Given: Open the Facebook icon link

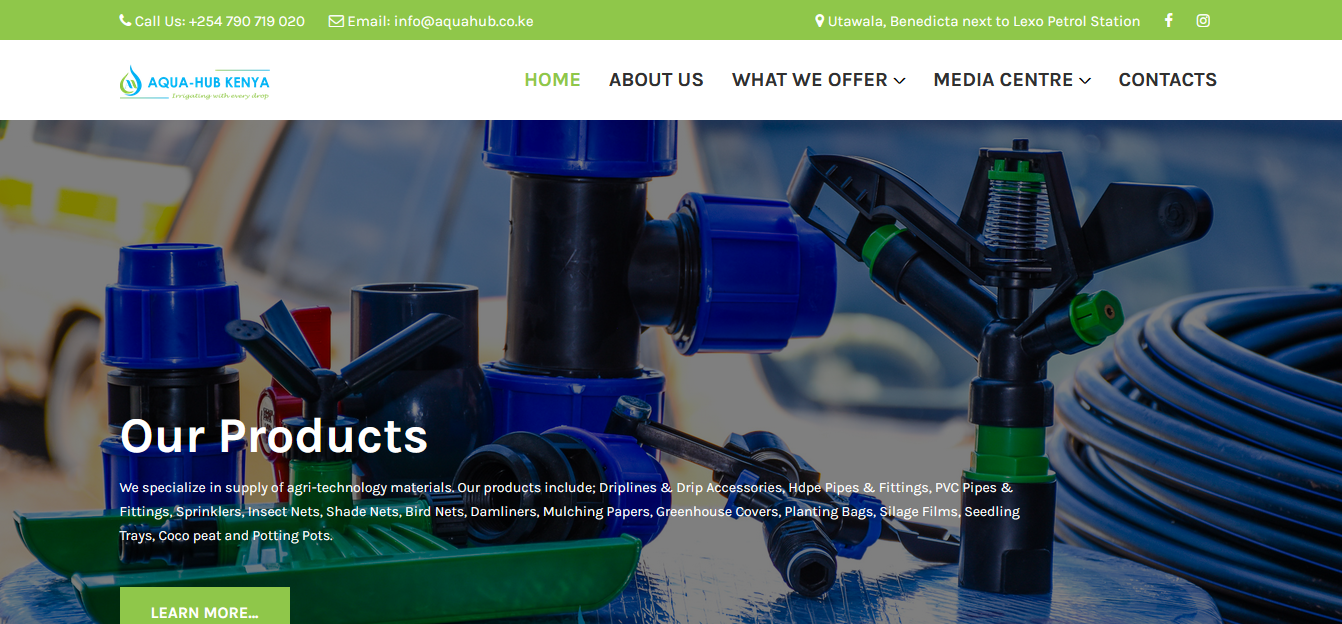Looking at the screenshot, I should 1168,20.
